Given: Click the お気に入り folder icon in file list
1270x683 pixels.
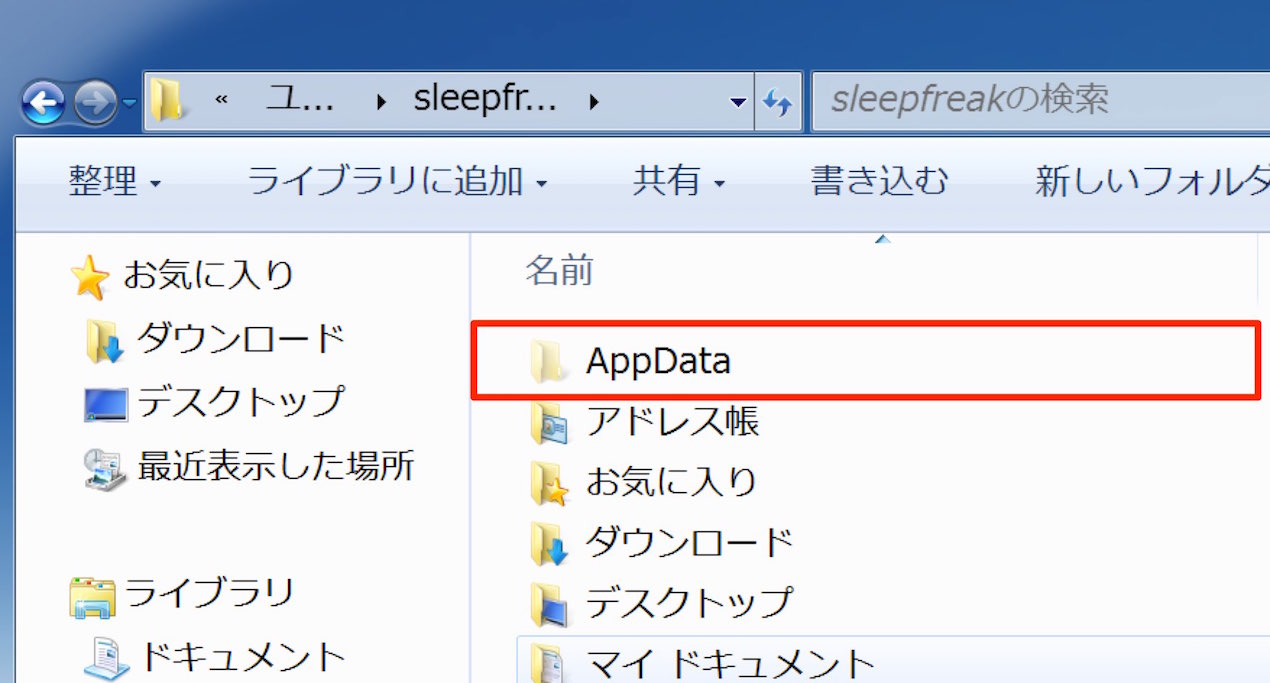Looking at the screenshot, I should pyautogui.click(x=549, y=484).
